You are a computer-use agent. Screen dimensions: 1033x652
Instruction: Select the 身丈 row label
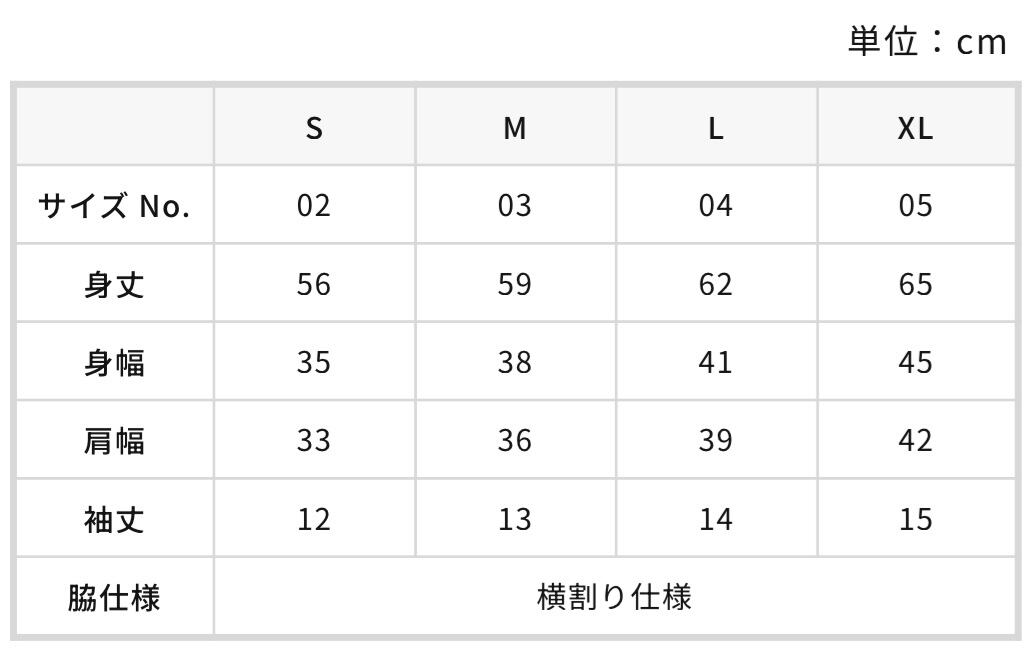115,283
